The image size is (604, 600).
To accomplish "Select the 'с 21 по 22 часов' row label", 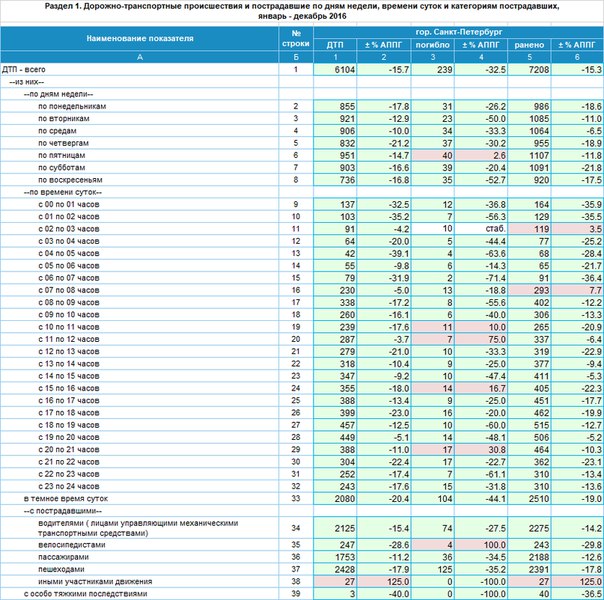I will [x=69, y=462].
